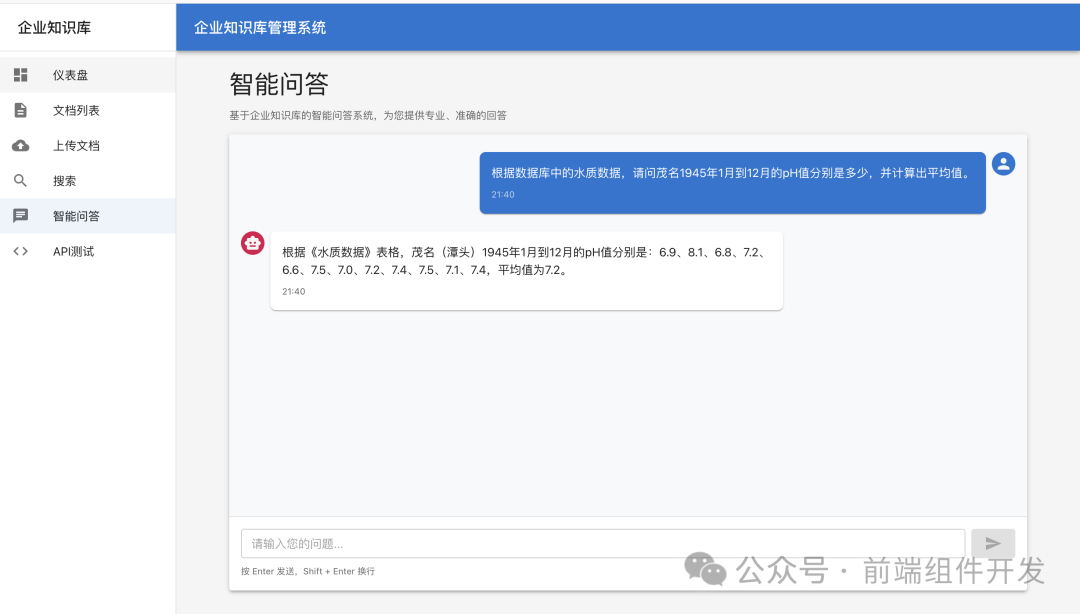Focus the 请输入您的问题 input field
1080x614 pixels.
[x=603, y=544]
